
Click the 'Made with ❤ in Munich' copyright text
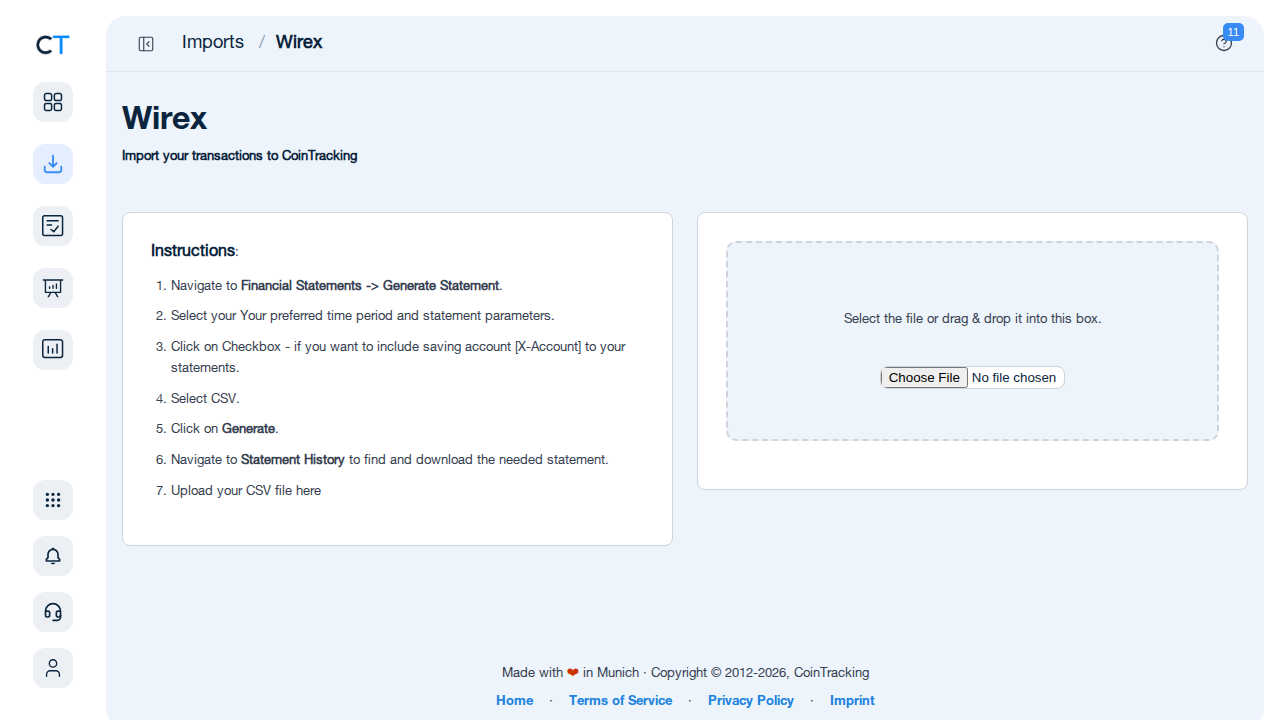click(x=686, y=673)
